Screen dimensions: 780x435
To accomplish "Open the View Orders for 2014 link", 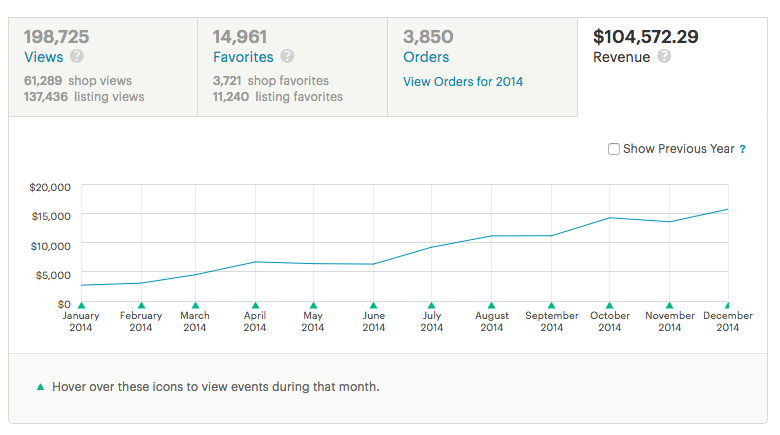I will tap(463, 82).
